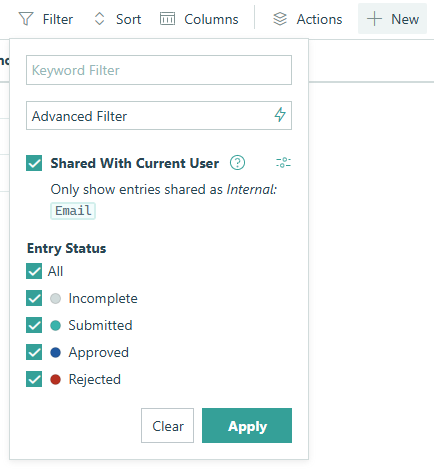Click the stacked layers Actions icon

click(280, 19)
